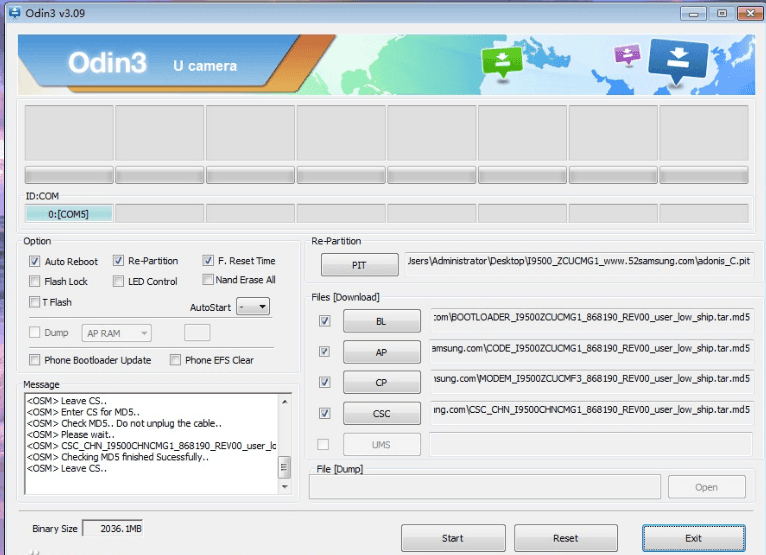Click "Checking MD5 finished Sucessfully.." log line
This screenshot has height=555, width=766.
[118, 457]
